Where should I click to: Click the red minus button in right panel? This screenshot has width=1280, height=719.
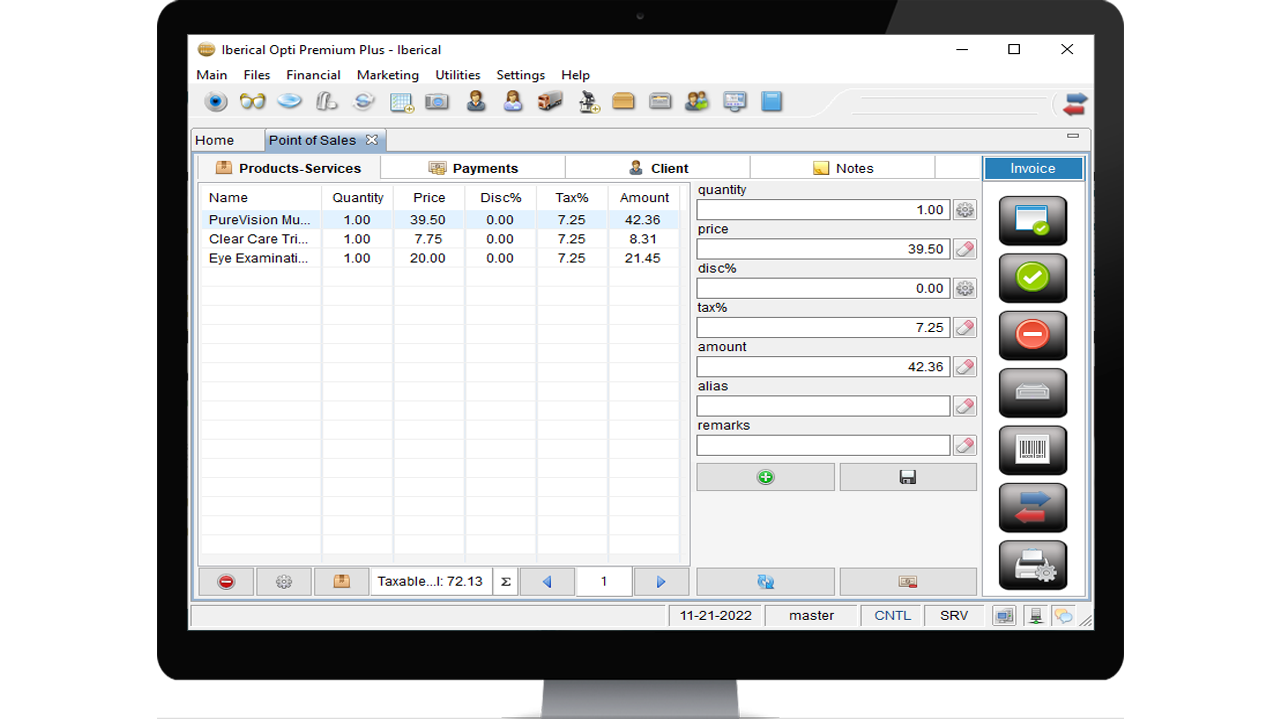tap(1032, 335)
